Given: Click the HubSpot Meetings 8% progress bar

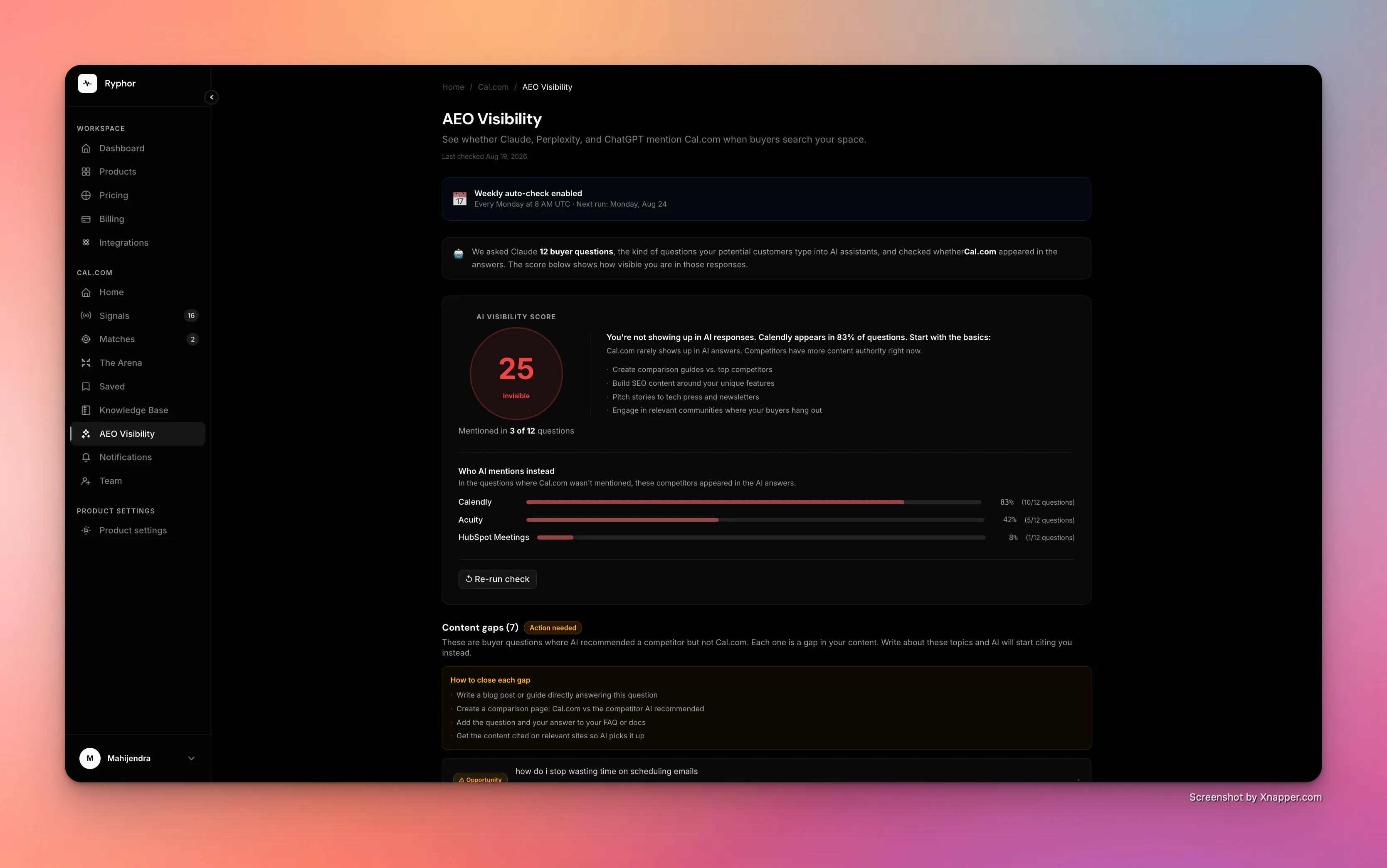Looking at the screenshot, I should pyautogui.click(x=761, y=538).
